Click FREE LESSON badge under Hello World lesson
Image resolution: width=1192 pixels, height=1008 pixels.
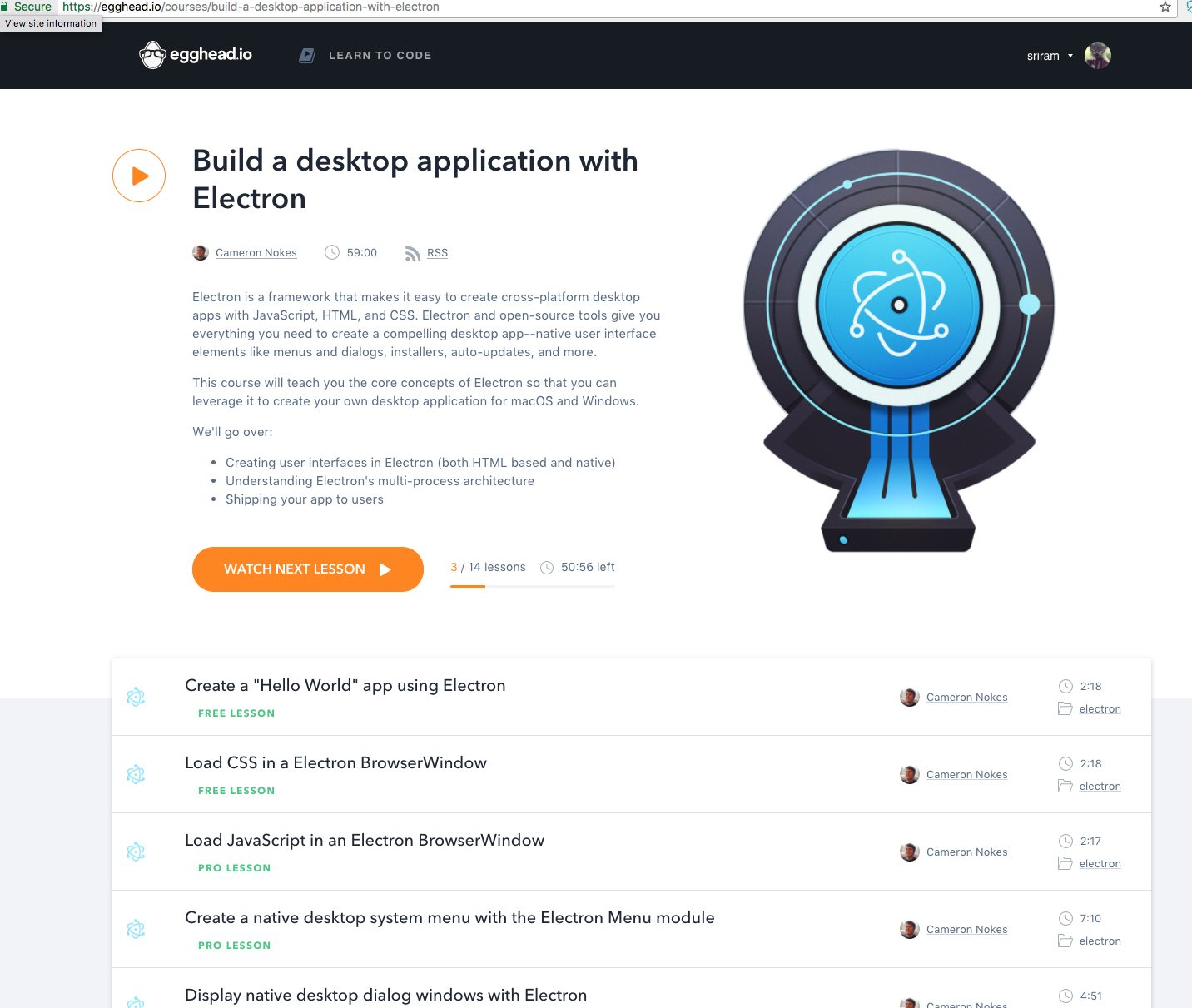tap(236, 713)
